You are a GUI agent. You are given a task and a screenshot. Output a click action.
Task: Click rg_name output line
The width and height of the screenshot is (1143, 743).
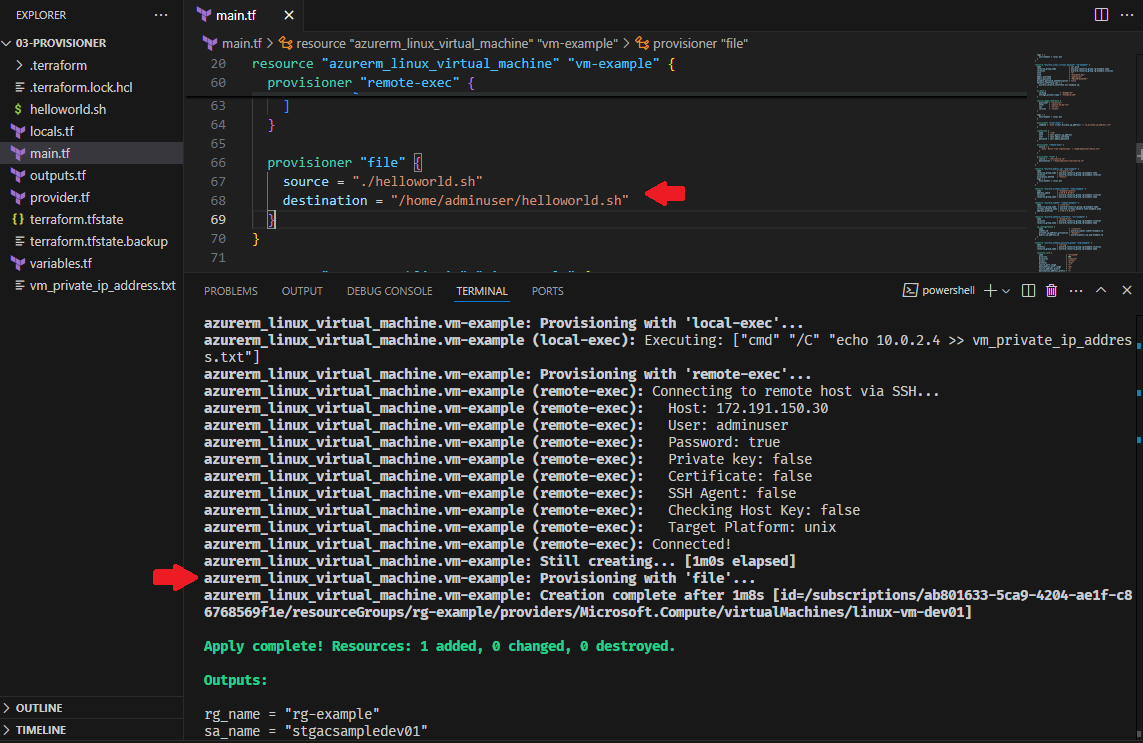[292, 714]
